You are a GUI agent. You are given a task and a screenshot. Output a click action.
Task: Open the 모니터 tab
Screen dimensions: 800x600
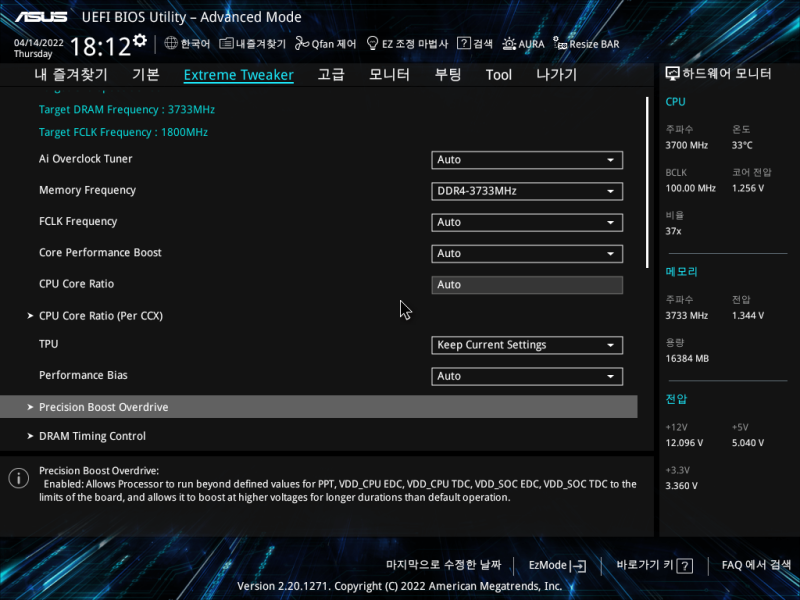click(x=389, y=74)
